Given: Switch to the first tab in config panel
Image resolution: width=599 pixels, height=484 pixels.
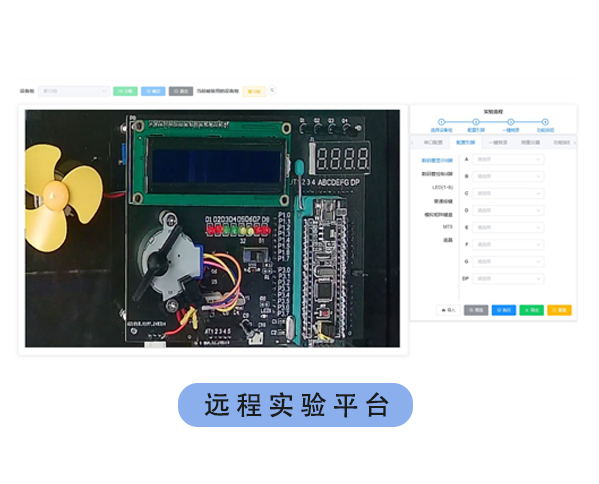Looking at the screenshot, I should 433,142.
